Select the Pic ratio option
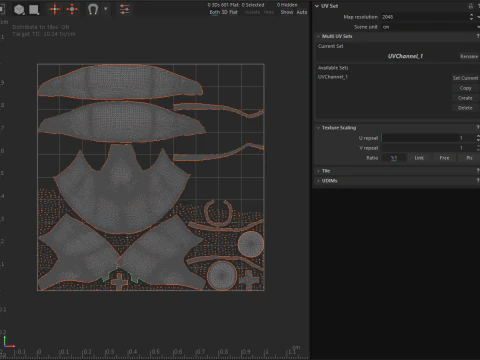Image resolution: width=480 pixels, height=360 pixels. point(469,158)
